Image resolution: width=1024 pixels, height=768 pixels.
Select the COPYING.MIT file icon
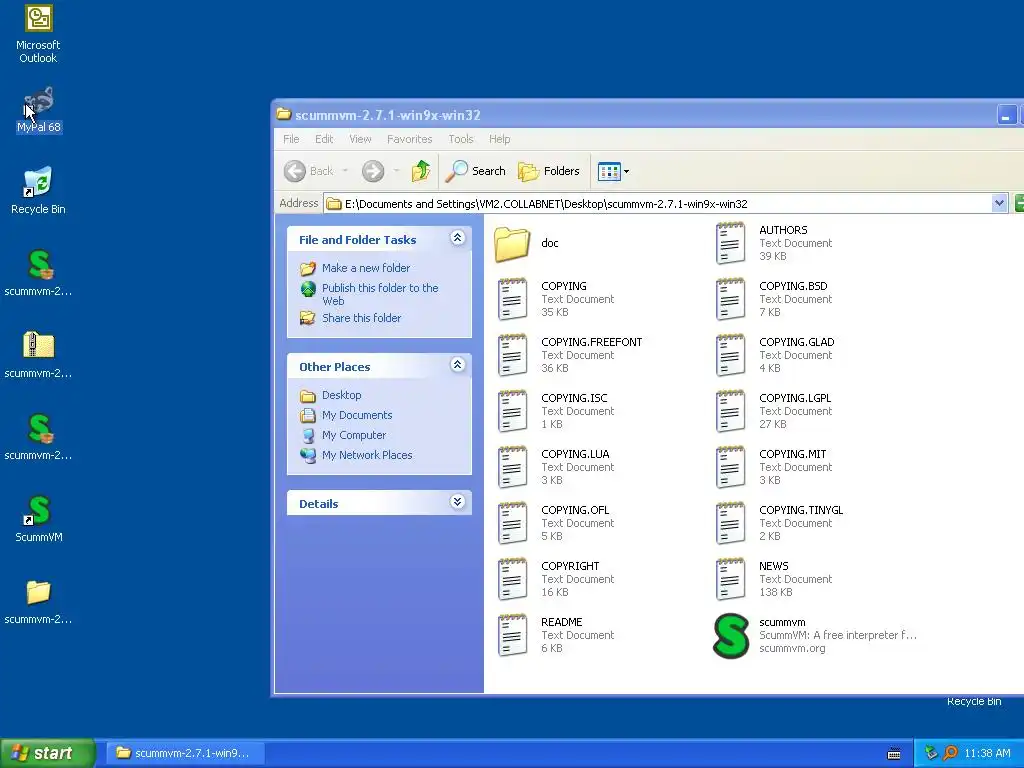pos(730,468)
